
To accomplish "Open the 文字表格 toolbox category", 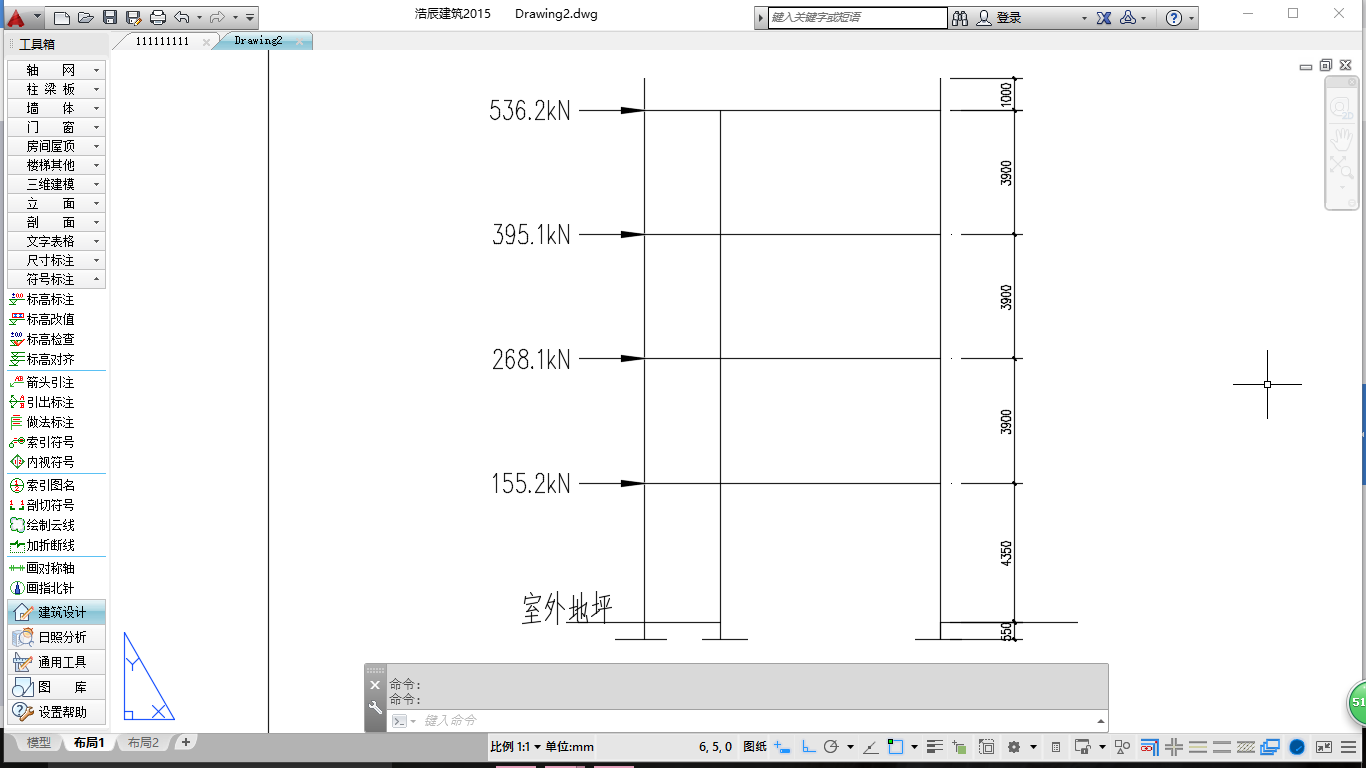I will coord(56,241).
